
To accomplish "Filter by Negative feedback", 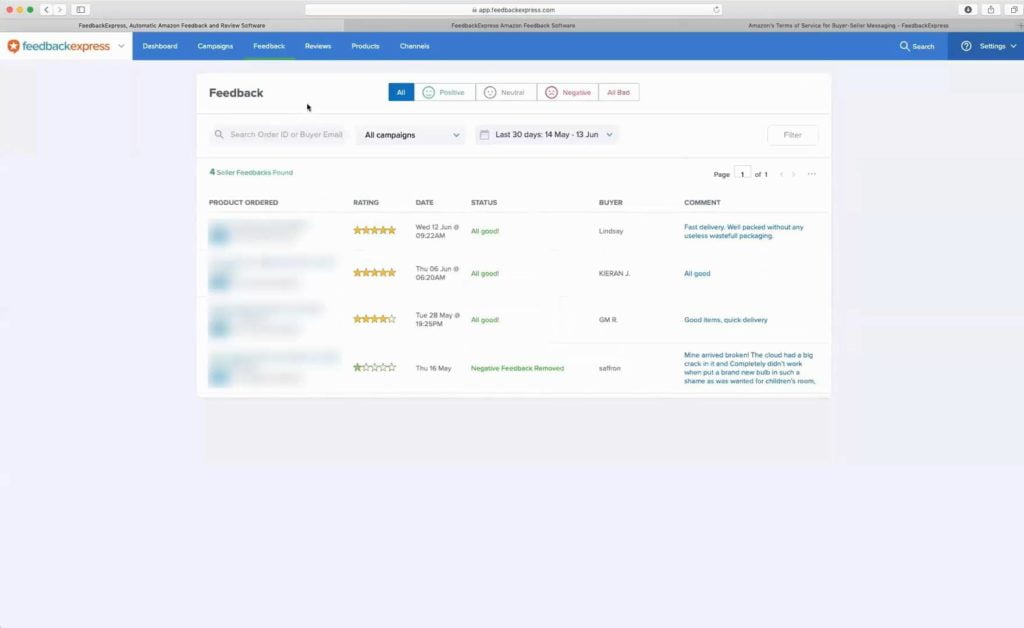I will point(568,92).
